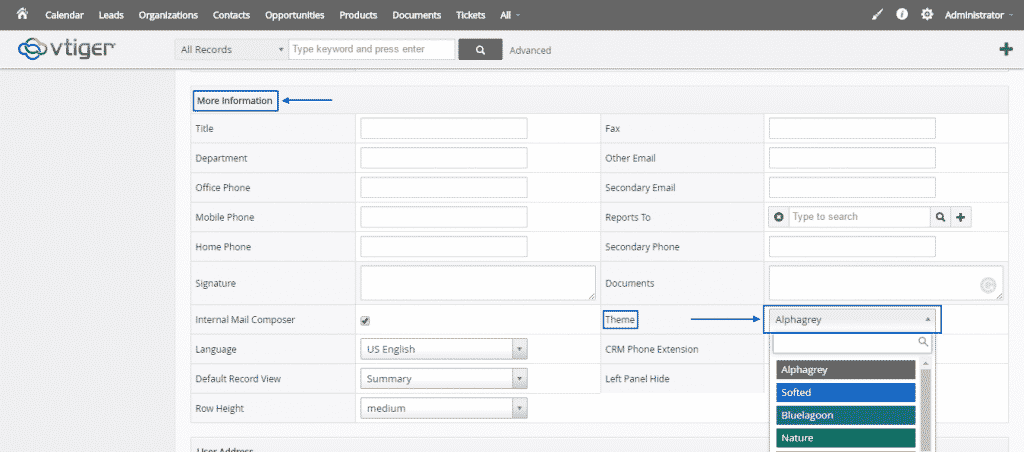Screen dimensions: 1024x452
Task: Click the Home Phone input field
Action: pos(443,247)
